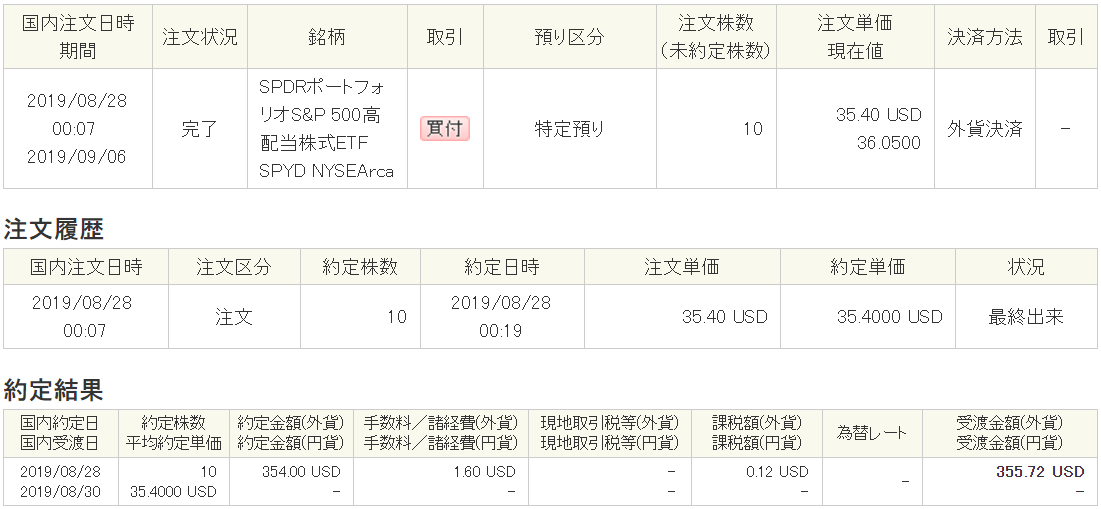Click the red 買付 badge
This screenshot has height=509, width=1101.
[445, 129]
